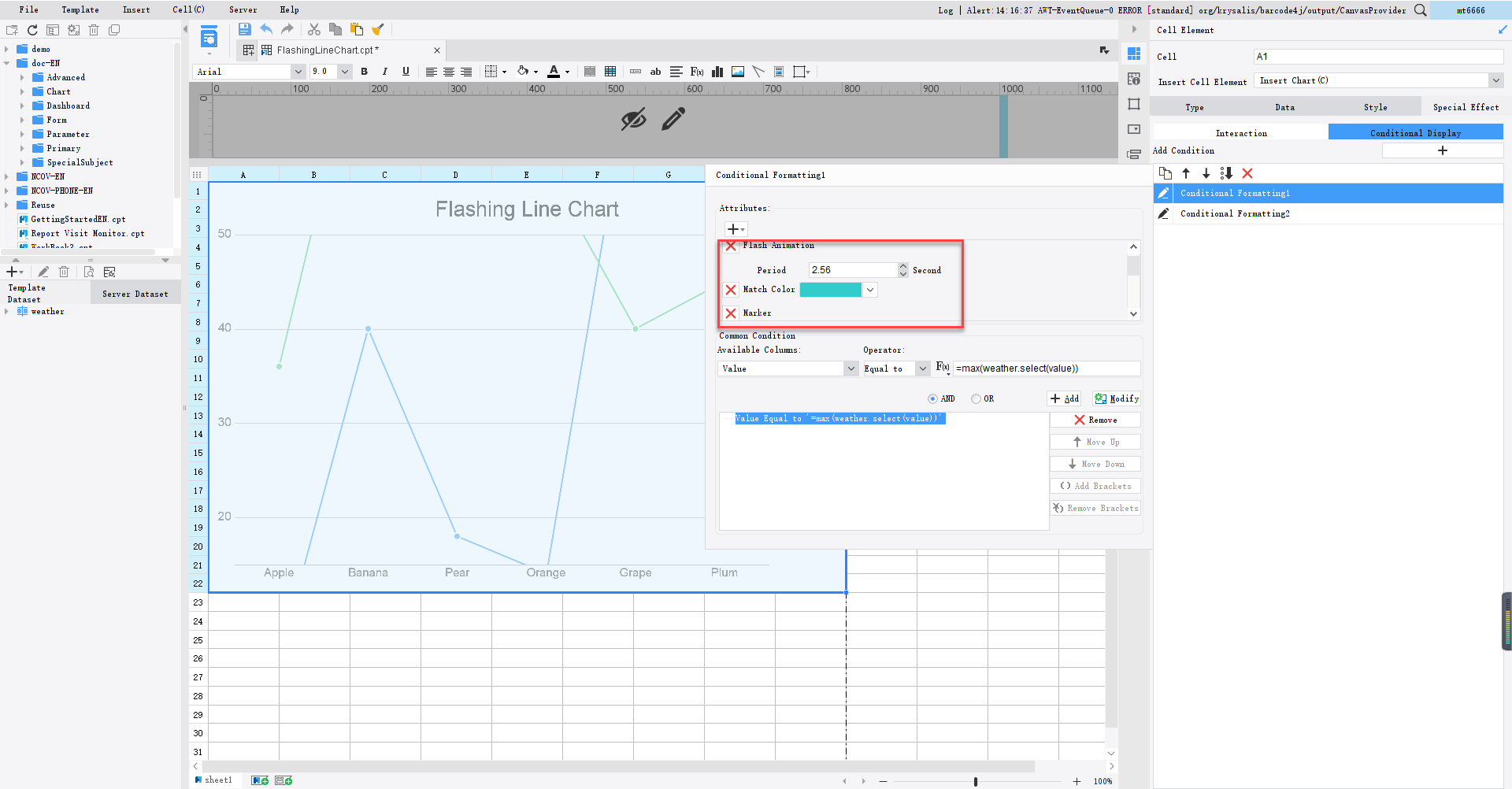Screen dimensions: 1512x789
Task: Expand the Match Color dropdown arrow
Action: 869,289
